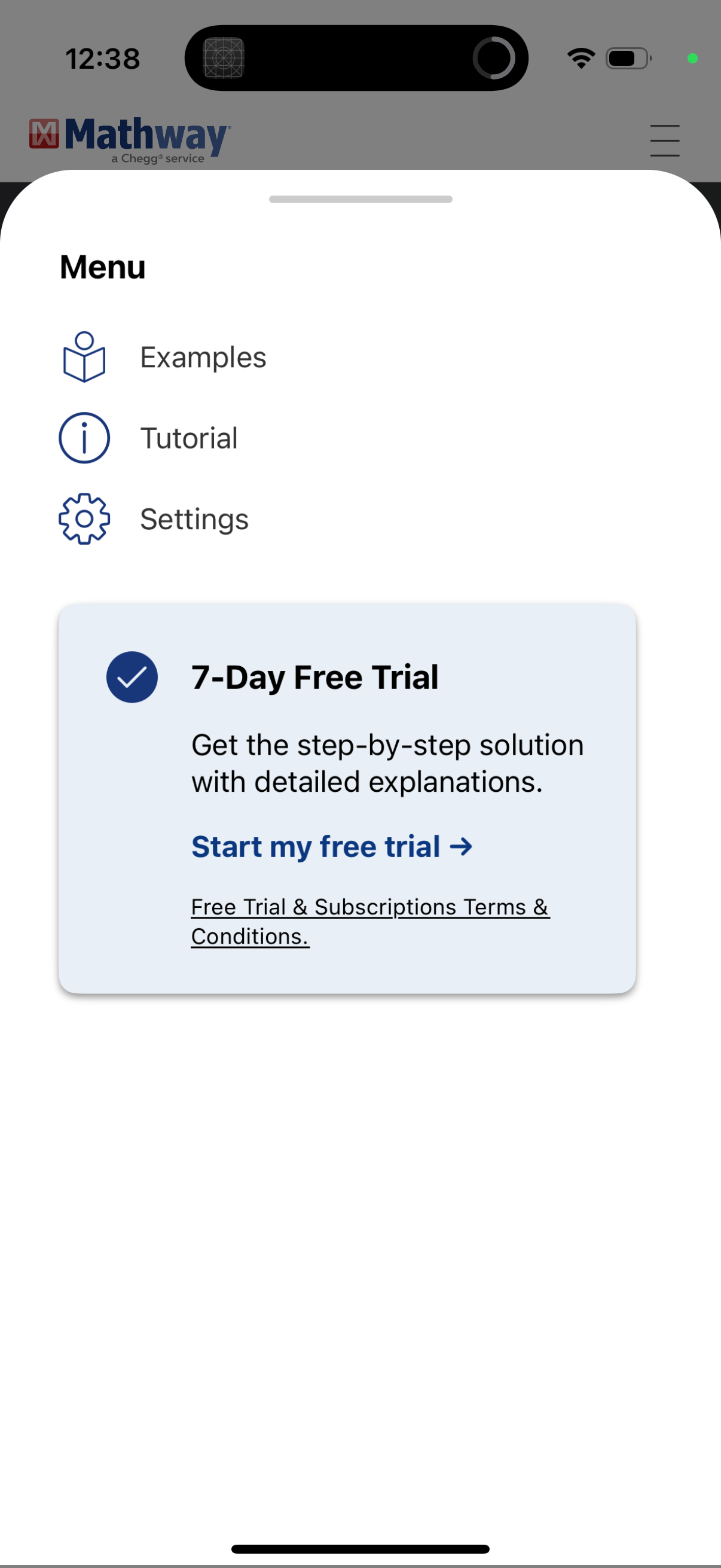Click the Menu heading

[x=102, y=267]
